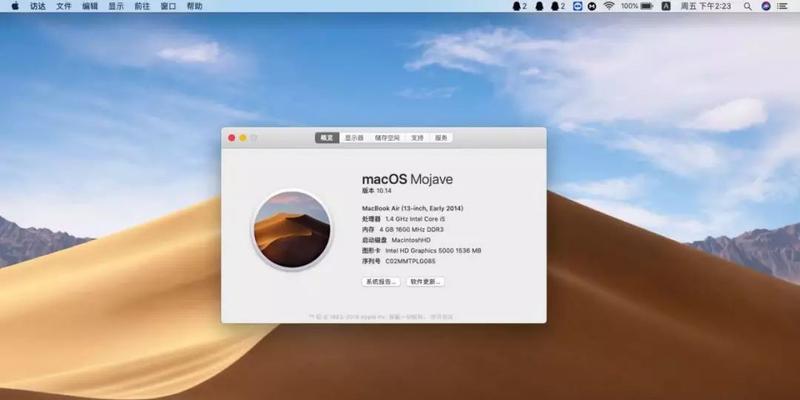Open Notification Center list icon

782,6
